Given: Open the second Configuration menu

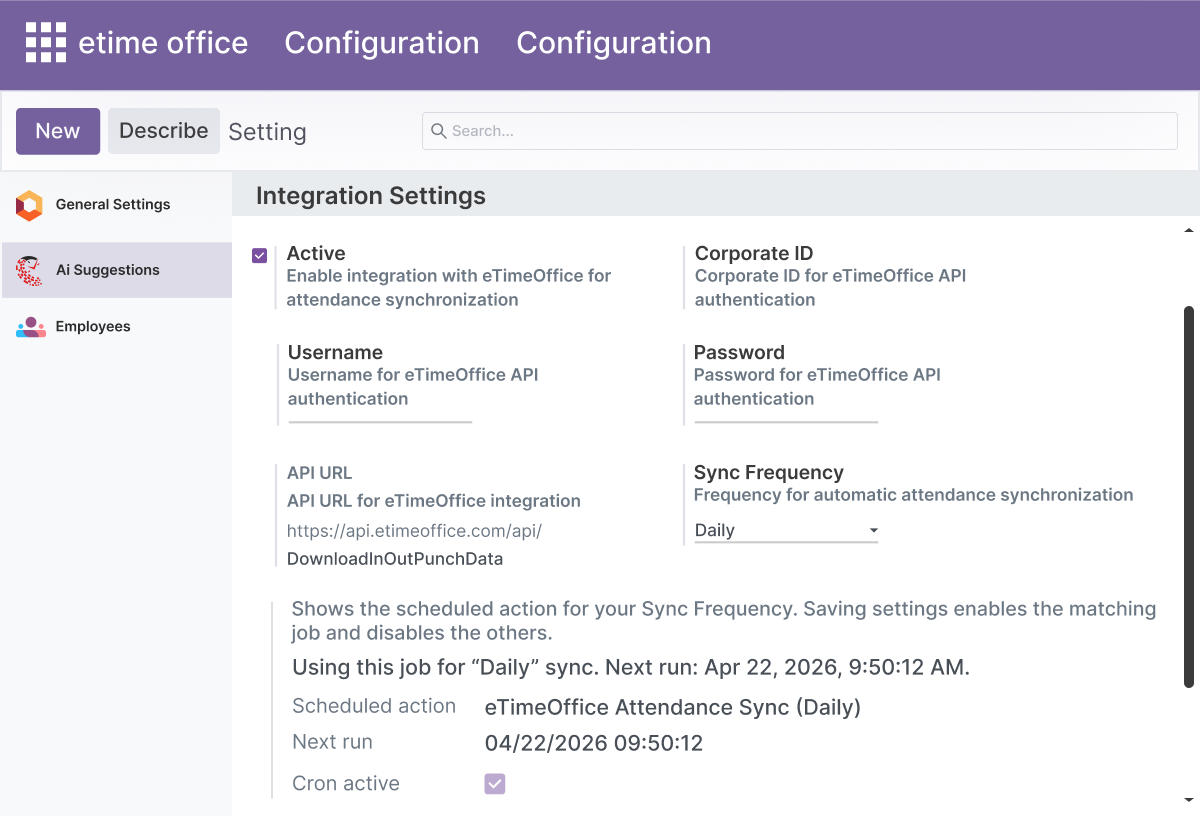Looking at the screenshot, I should [x=614, y=43].
